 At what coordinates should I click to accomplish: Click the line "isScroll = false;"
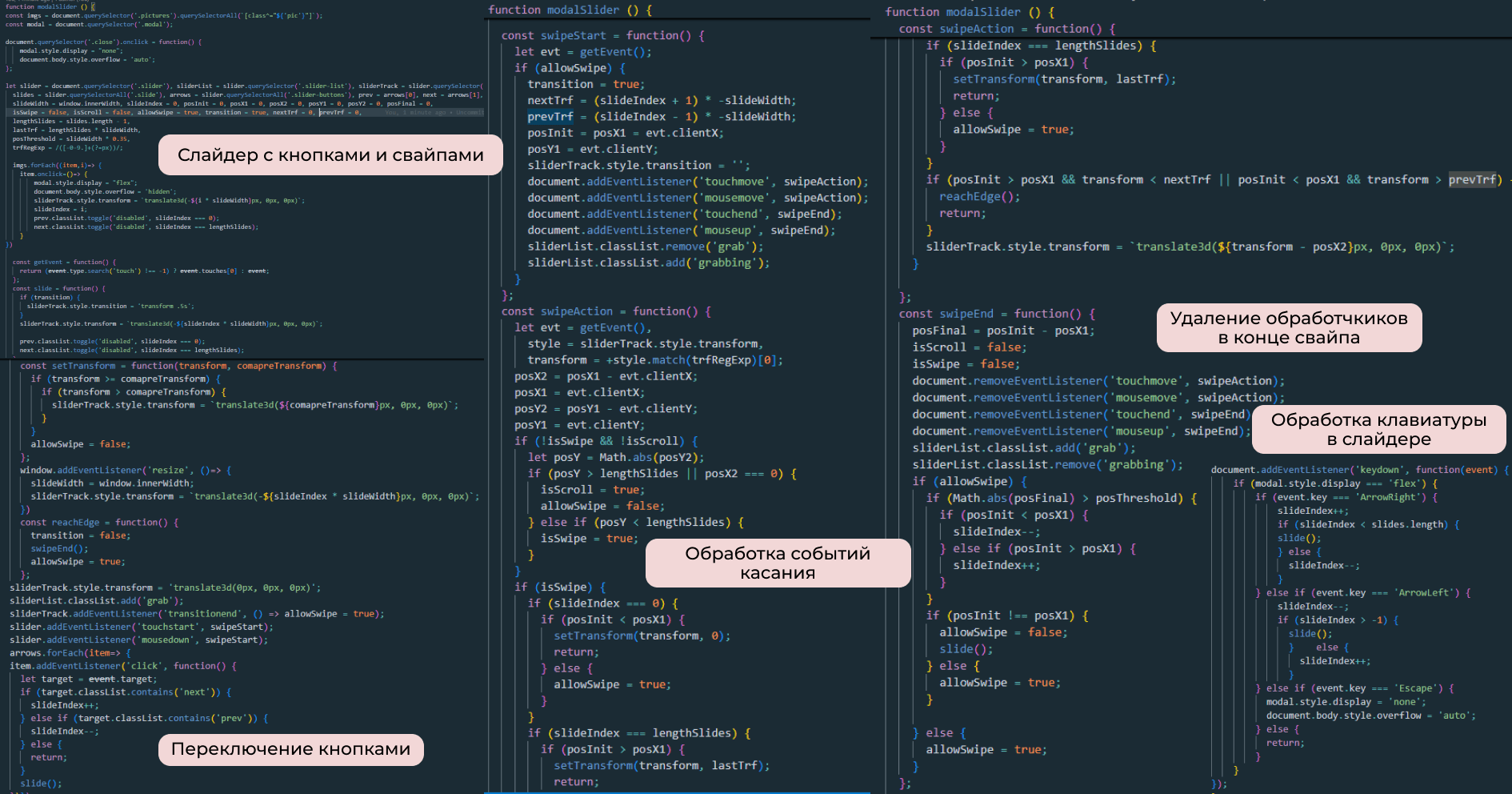(x=970, y=347)
